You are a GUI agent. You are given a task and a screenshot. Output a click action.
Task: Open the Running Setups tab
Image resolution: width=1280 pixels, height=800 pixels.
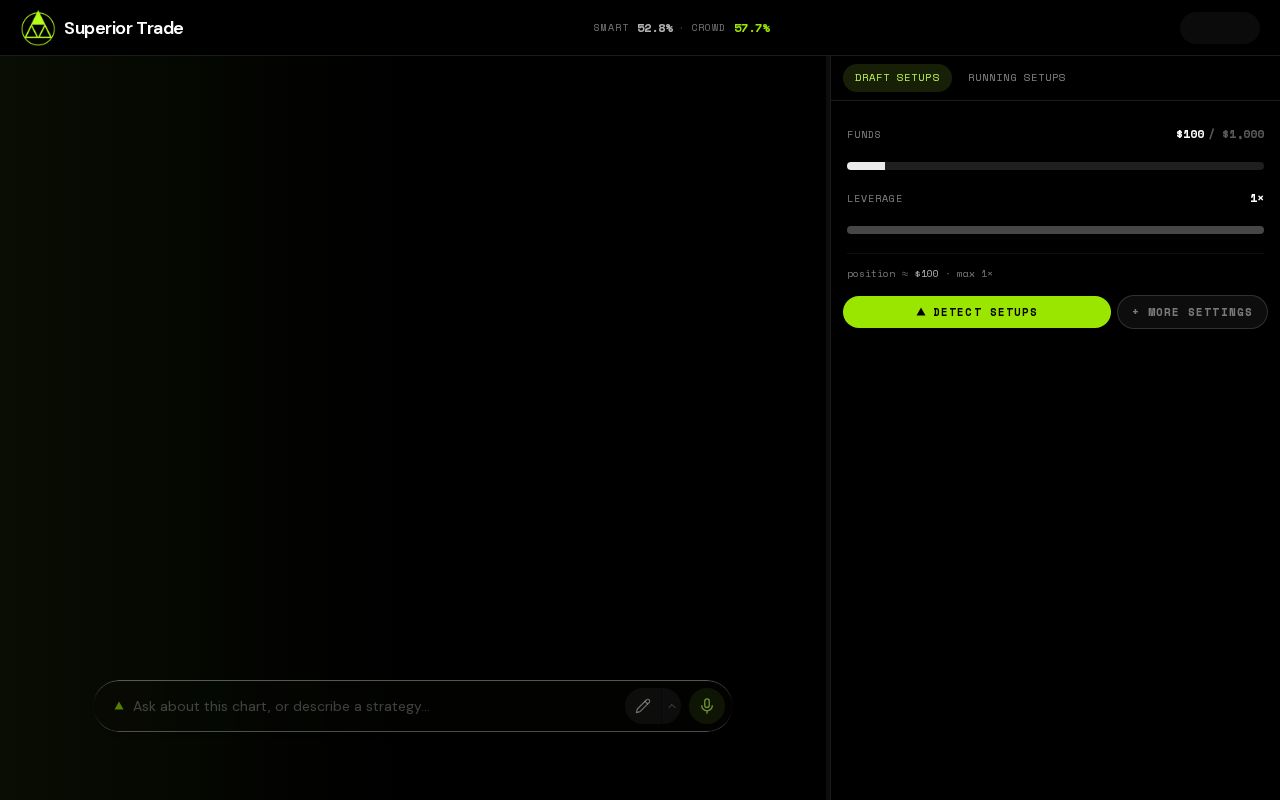(1017, 78)
